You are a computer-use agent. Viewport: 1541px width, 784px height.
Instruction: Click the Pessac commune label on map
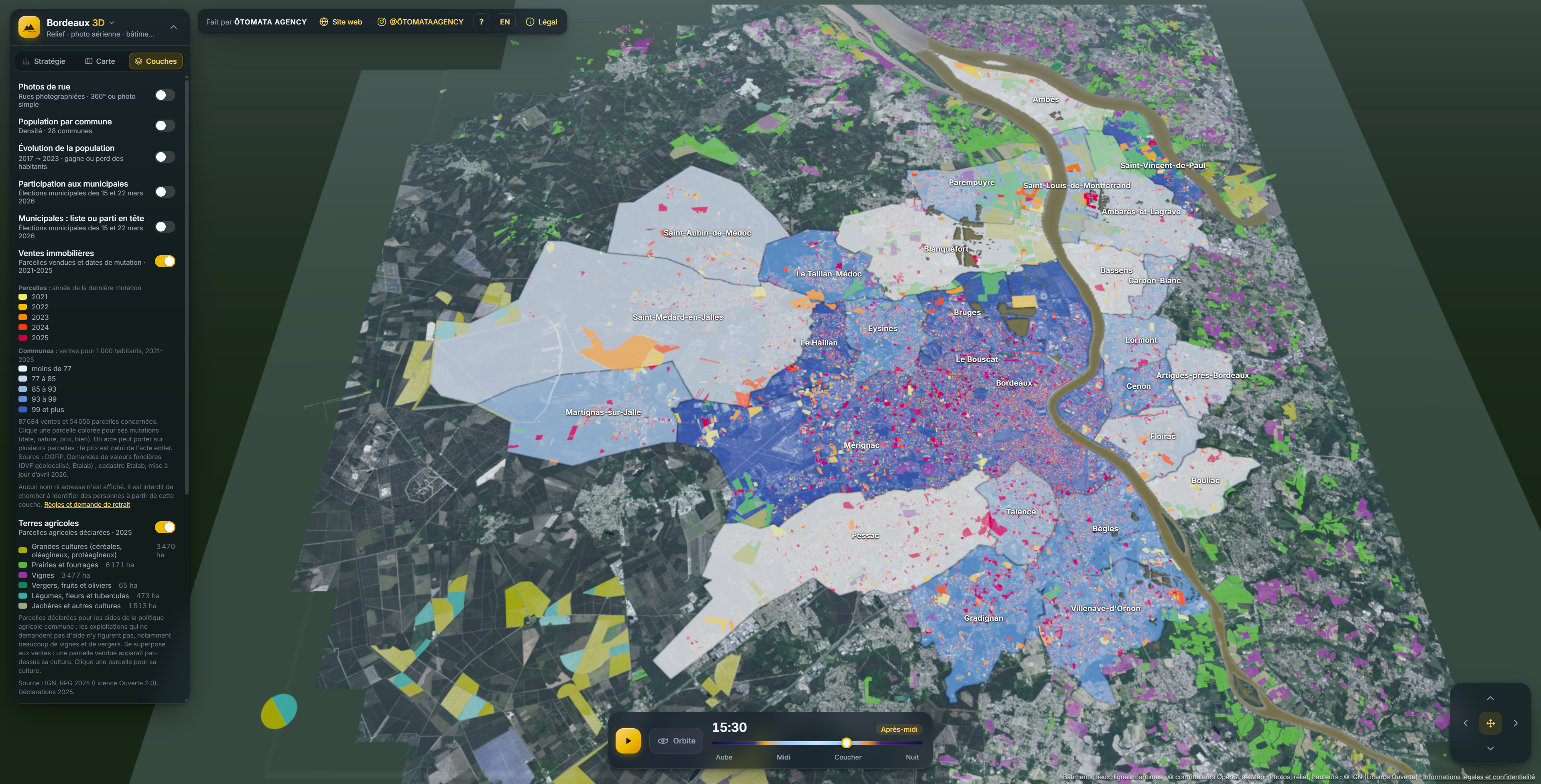(x=865, y=535)
